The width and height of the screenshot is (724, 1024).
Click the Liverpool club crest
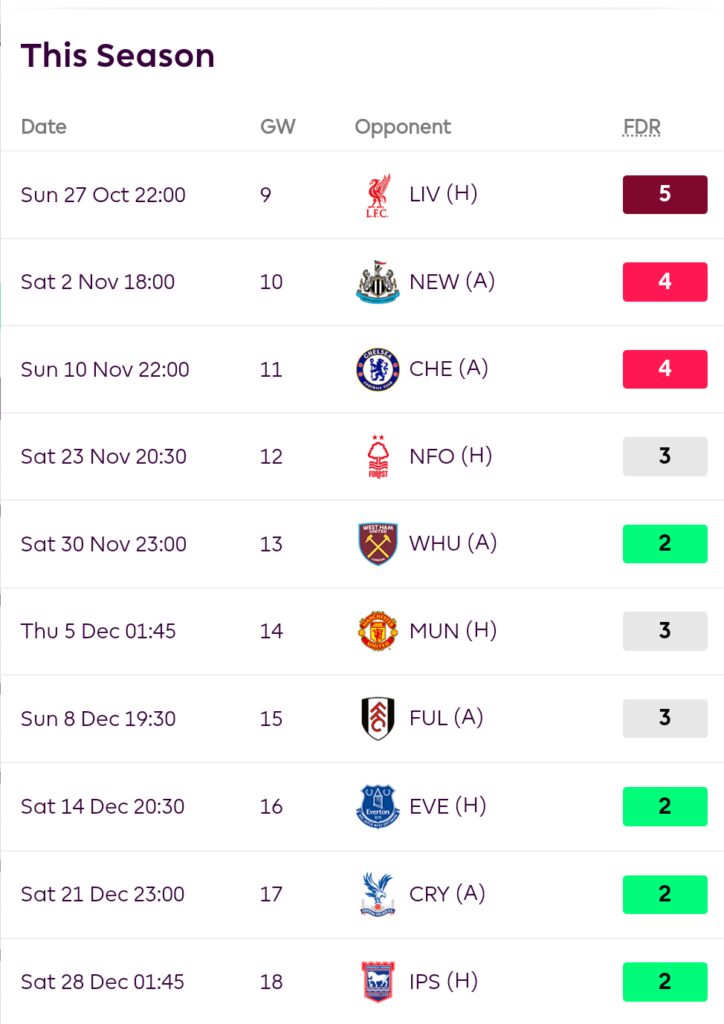[x=378, y=195]
